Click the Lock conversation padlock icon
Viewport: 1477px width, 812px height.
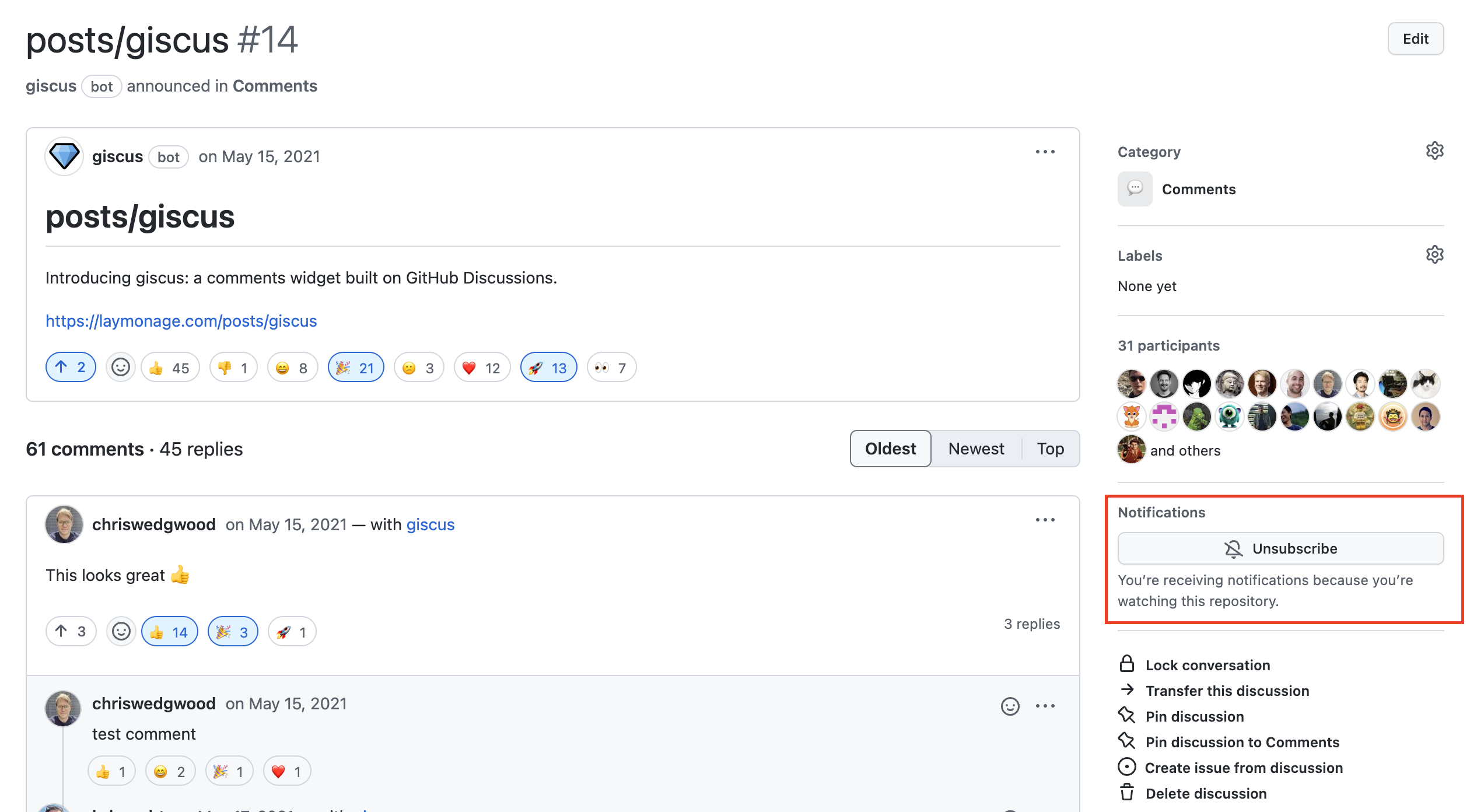click(x=1128, y=664)
